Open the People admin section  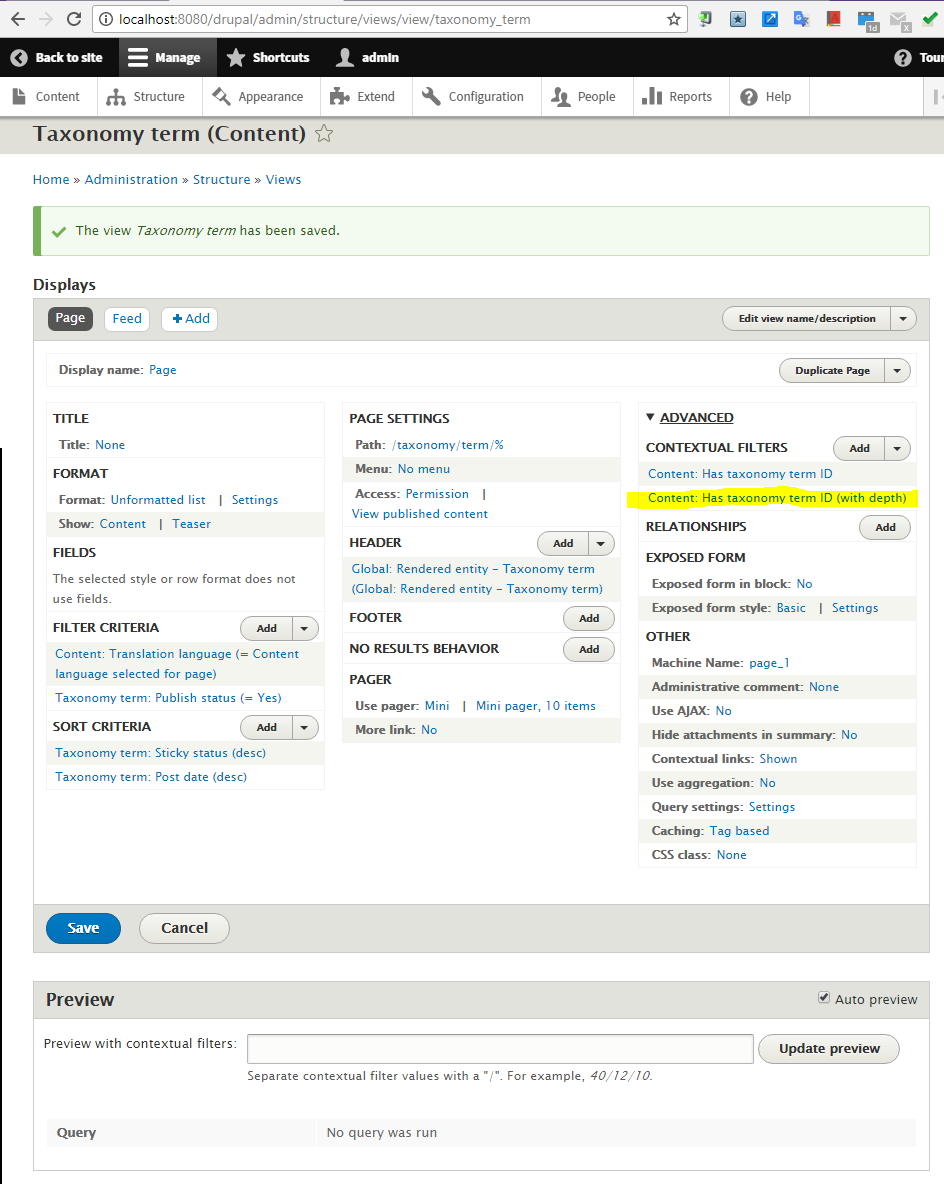[586, 96]
